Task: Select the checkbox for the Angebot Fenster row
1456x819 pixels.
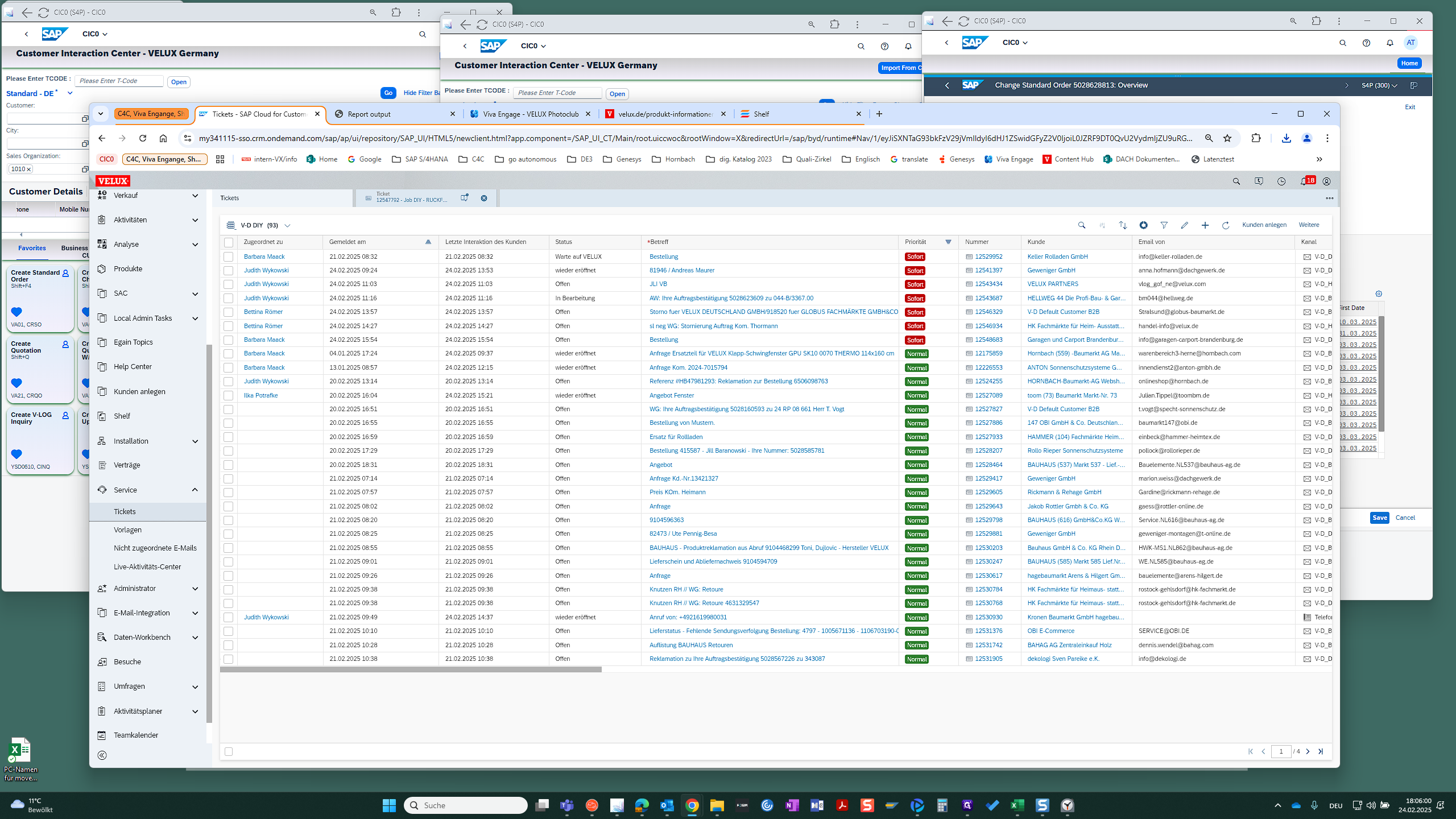Action: pyautogui.click(x=229, y=395)
